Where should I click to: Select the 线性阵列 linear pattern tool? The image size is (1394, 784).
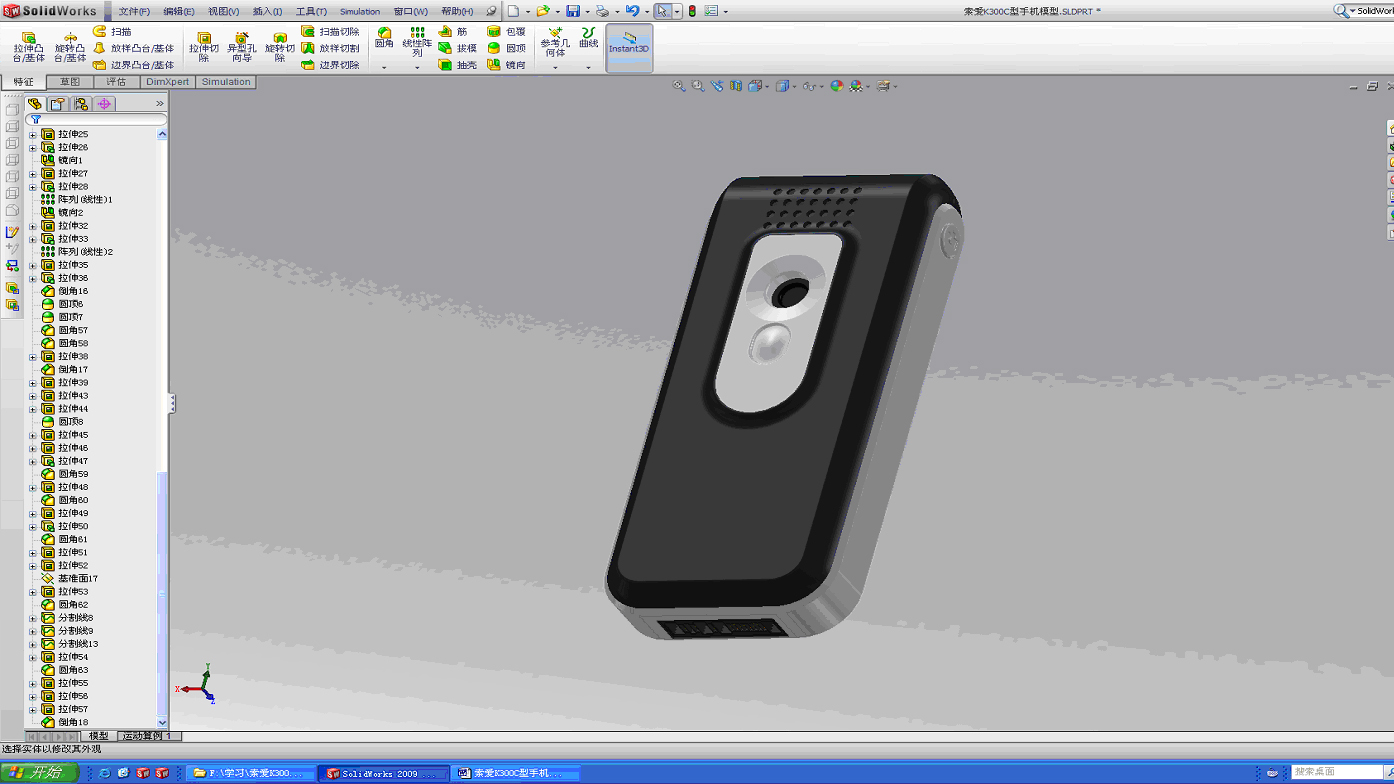[417, 42]
